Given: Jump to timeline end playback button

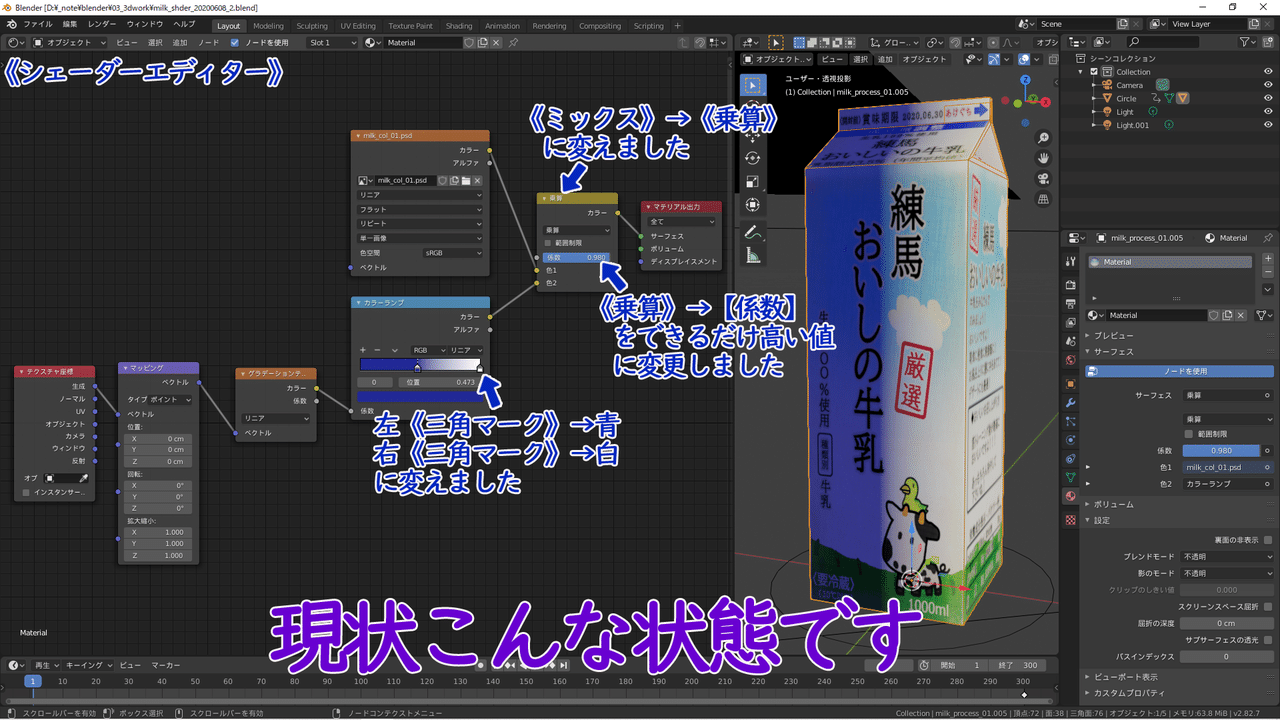Looking at the screenshot, I should [563, 665].
